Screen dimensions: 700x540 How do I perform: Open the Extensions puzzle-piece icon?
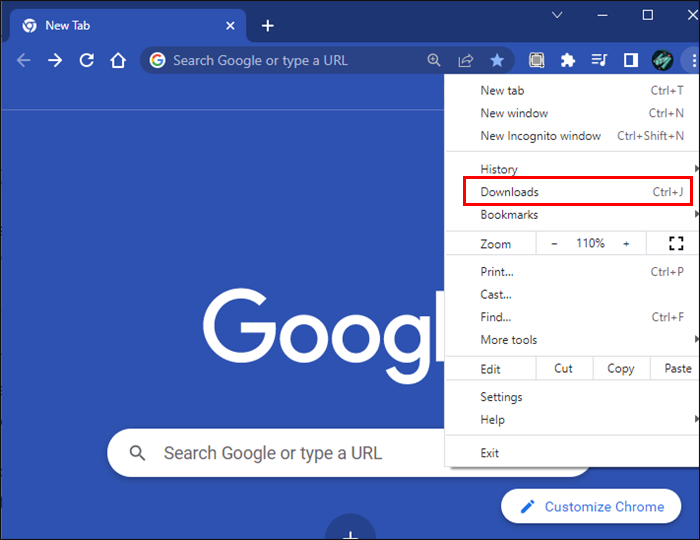click(567, 60)
